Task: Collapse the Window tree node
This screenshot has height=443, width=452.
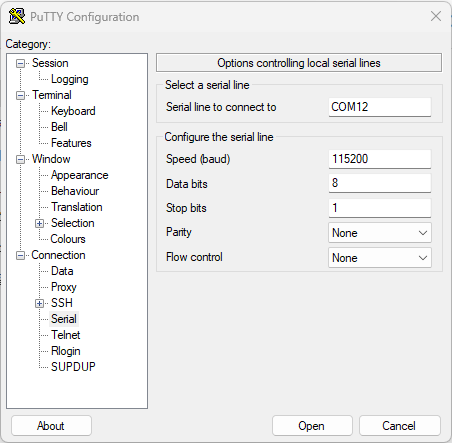Action: 21,159
